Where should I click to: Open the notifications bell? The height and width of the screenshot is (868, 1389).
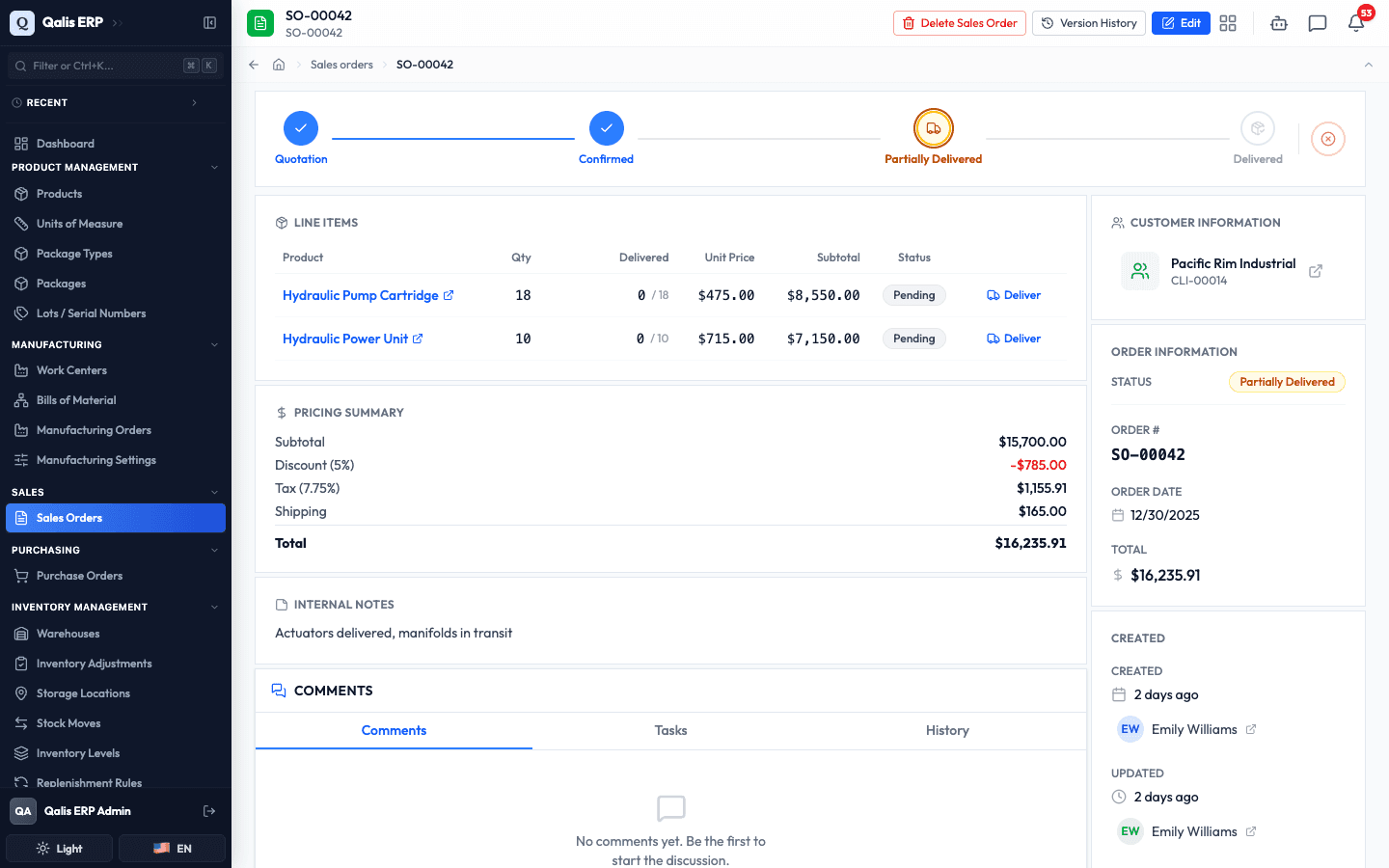[x=1356, y=23]
